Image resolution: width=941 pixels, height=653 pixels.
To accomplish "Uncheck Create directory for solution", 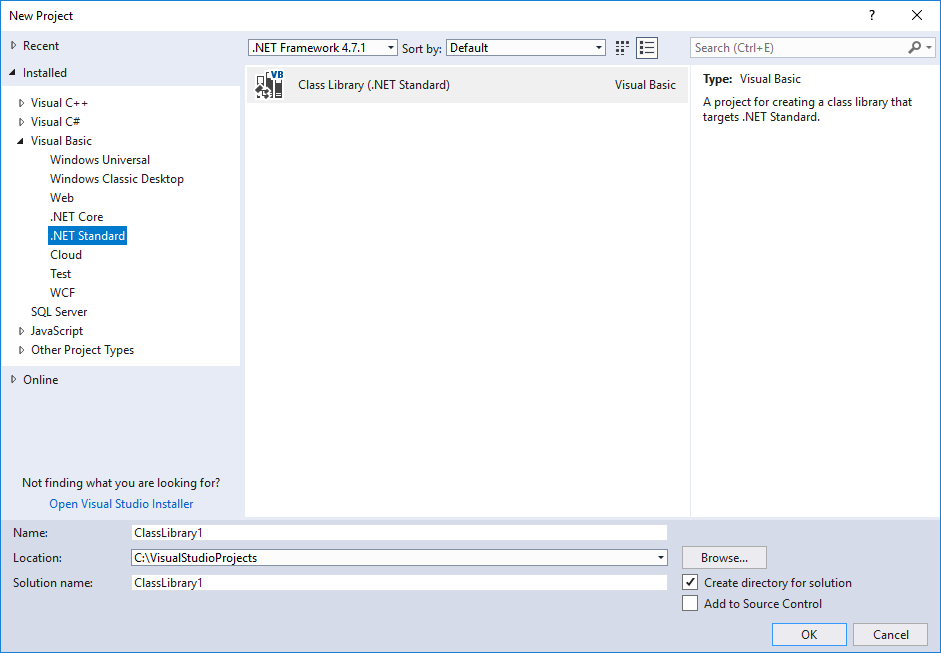I will coord(690,582).
